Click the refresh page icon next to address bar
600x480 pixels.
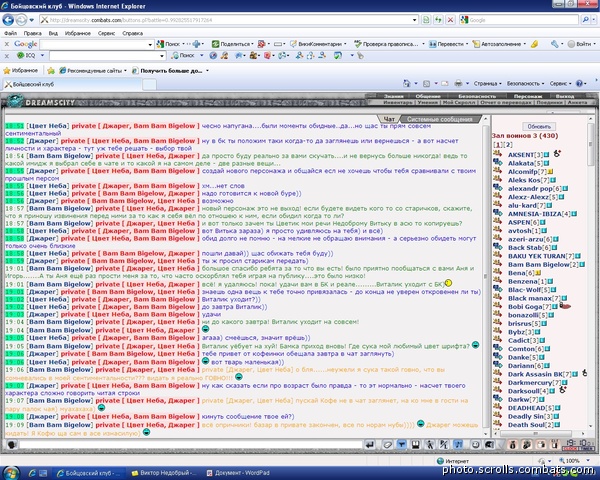[438, 20]
